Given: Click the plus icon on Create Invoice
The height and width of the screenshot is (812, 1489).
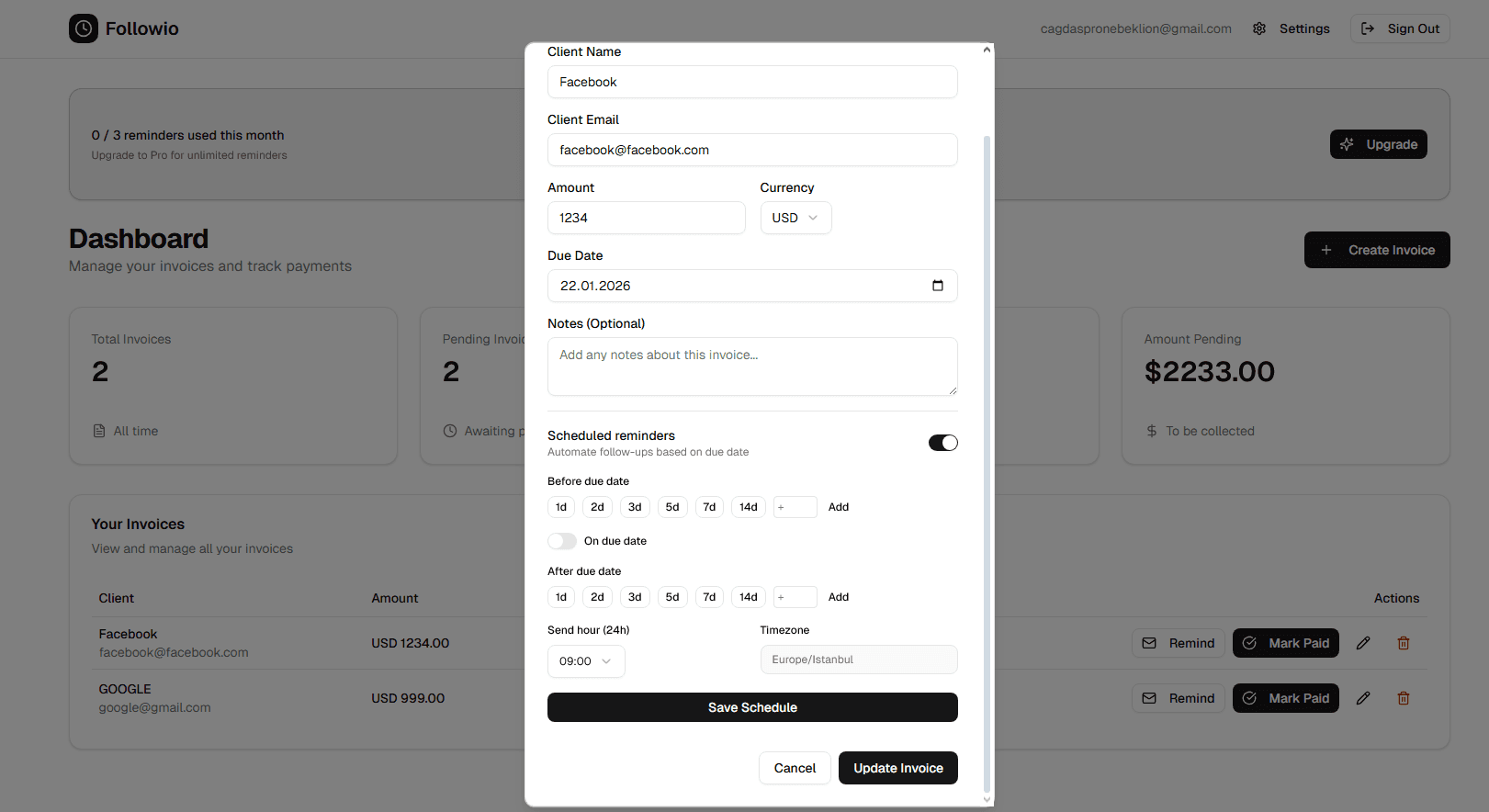Looking at the screenshot, I should (x=1326, y=250).
